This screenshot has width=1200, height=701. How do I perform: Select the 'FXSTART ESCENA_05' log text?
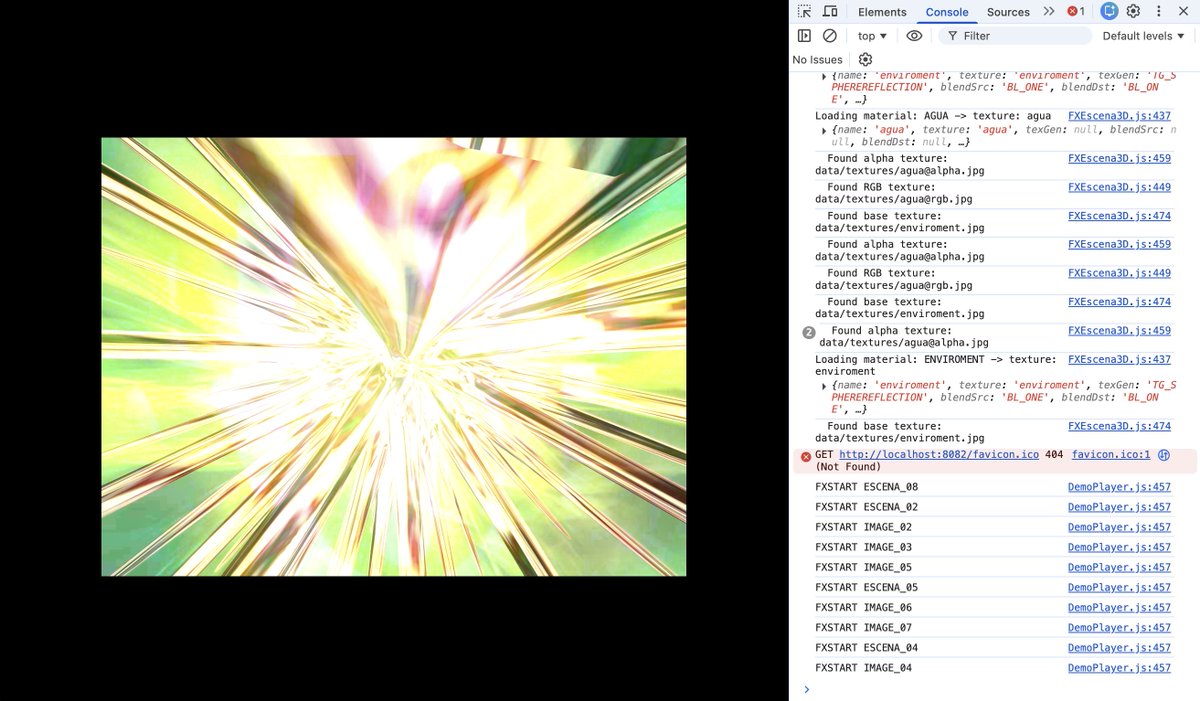pos(866,587)
